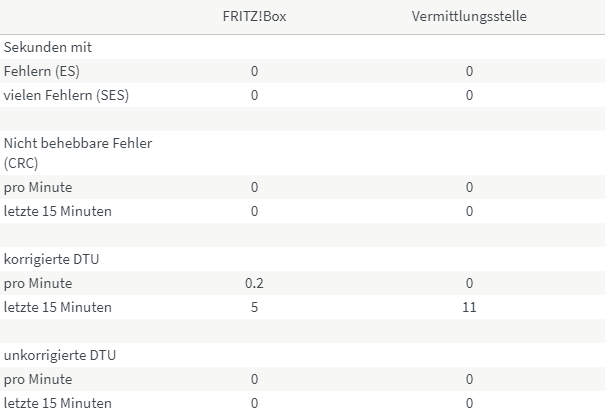The image size is (605, 413).
Task: Click Vermittlungsstelle value for vielen Fehlern (SES)
Action: click(469, 95)
